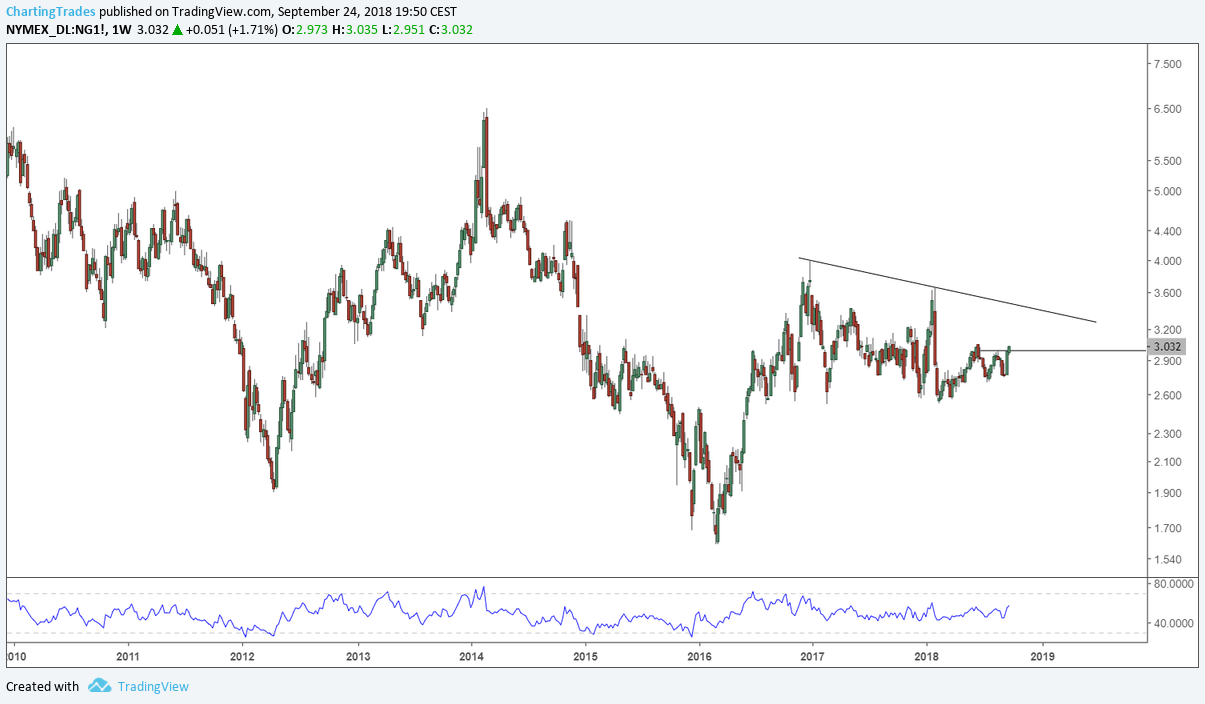Click the 2019 label on time axis
Image resolution: width=1205 pixels, height=704 pixels.
click(x=1042, y=657)
